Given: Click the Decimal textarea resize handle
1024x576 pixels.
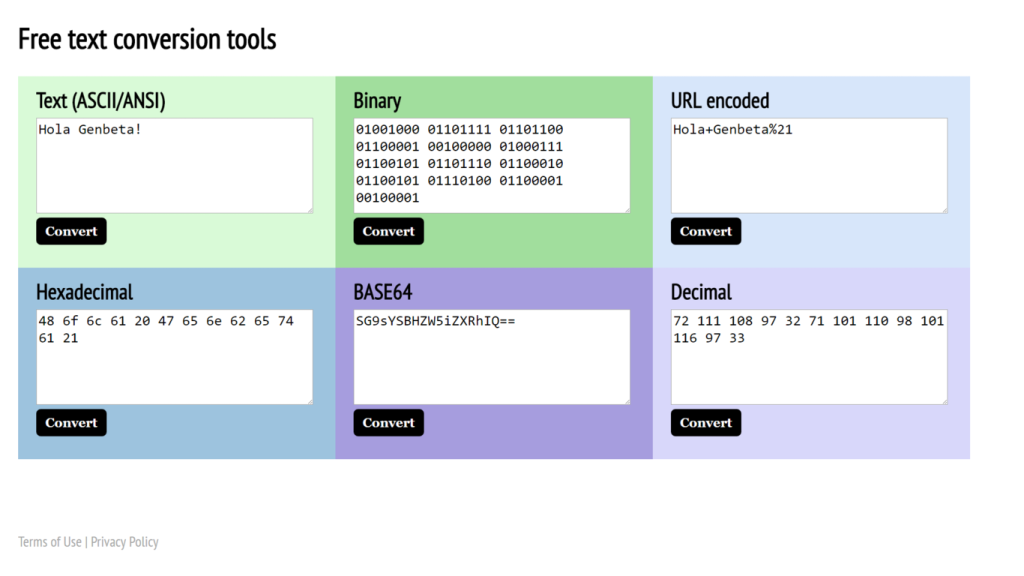Looking at the screenshot, I should pos(944,401).
